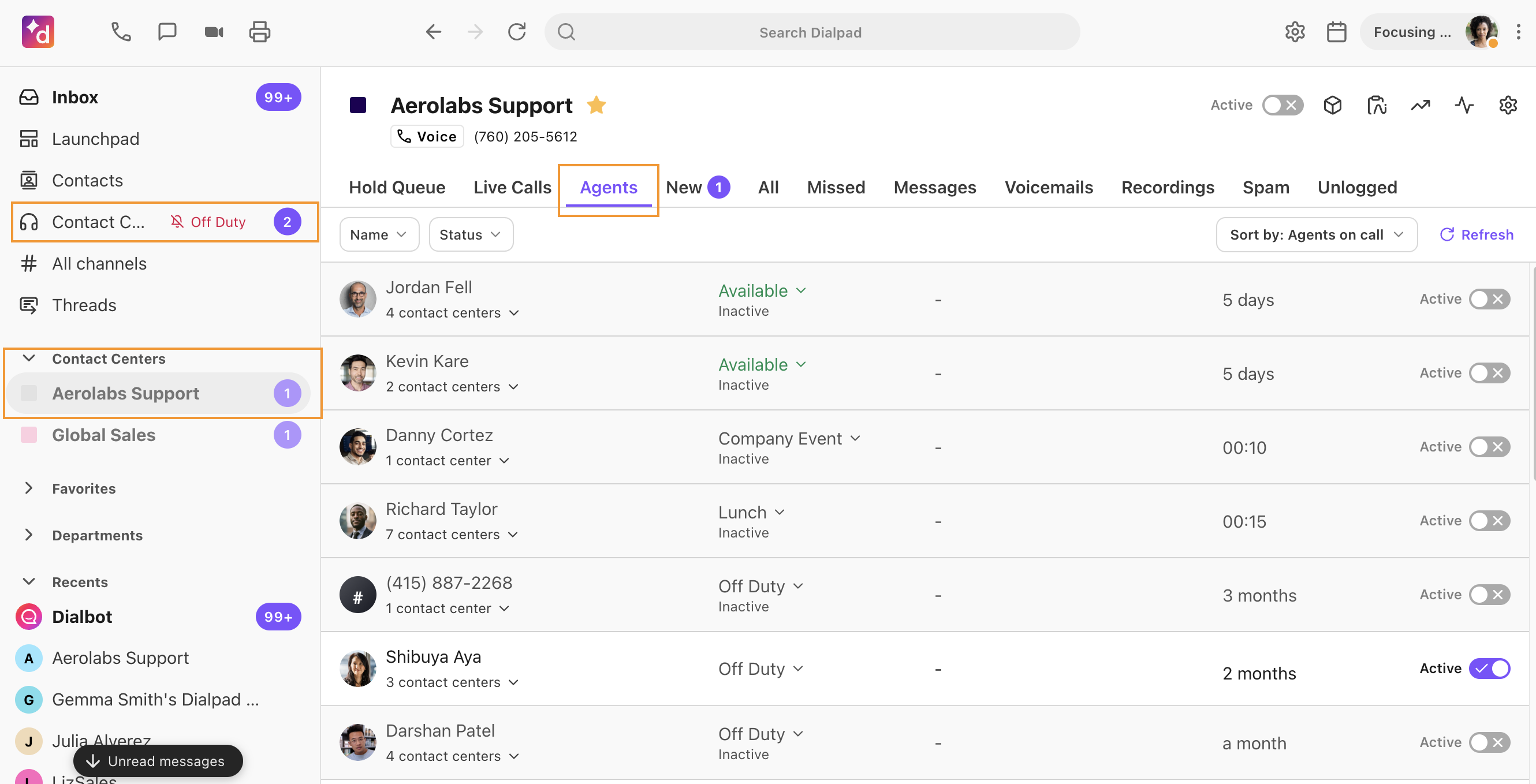Screen dimensions: 1536x784
Task: Click the Voice label button
Action: (427, 136)
